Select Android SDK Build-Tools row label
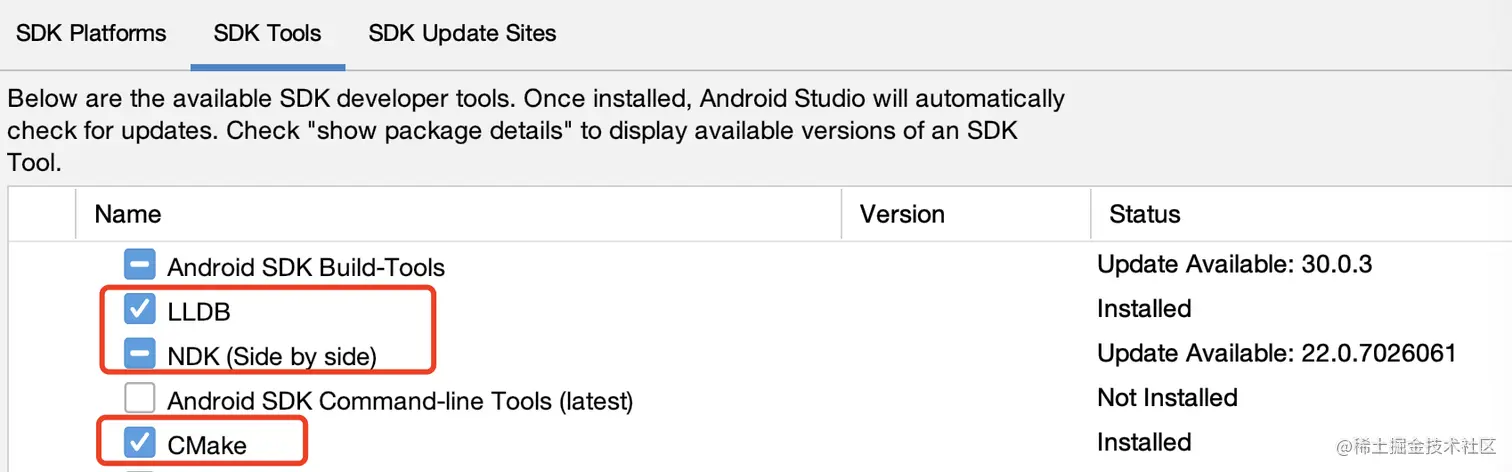 [x=306, y=268]
